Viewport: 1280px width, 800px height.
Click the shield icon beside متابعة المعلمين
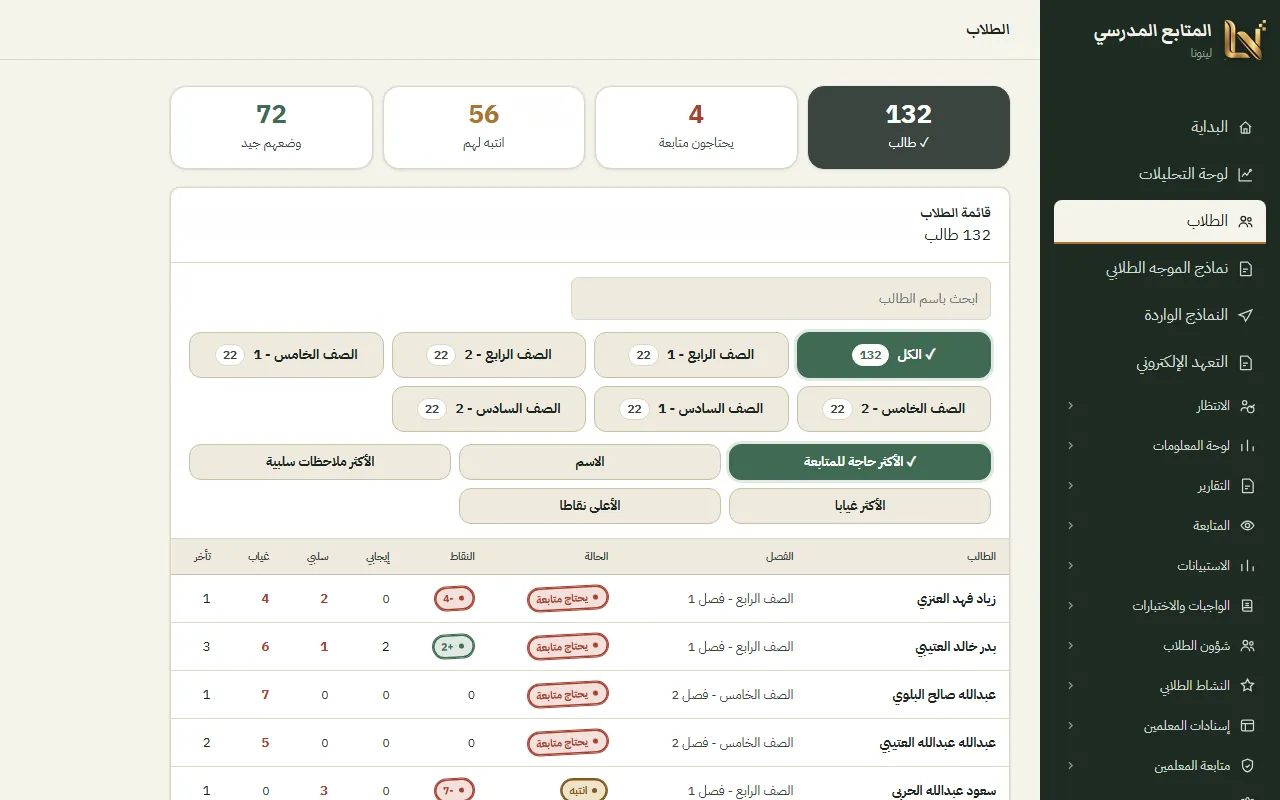coord(1247,766)
